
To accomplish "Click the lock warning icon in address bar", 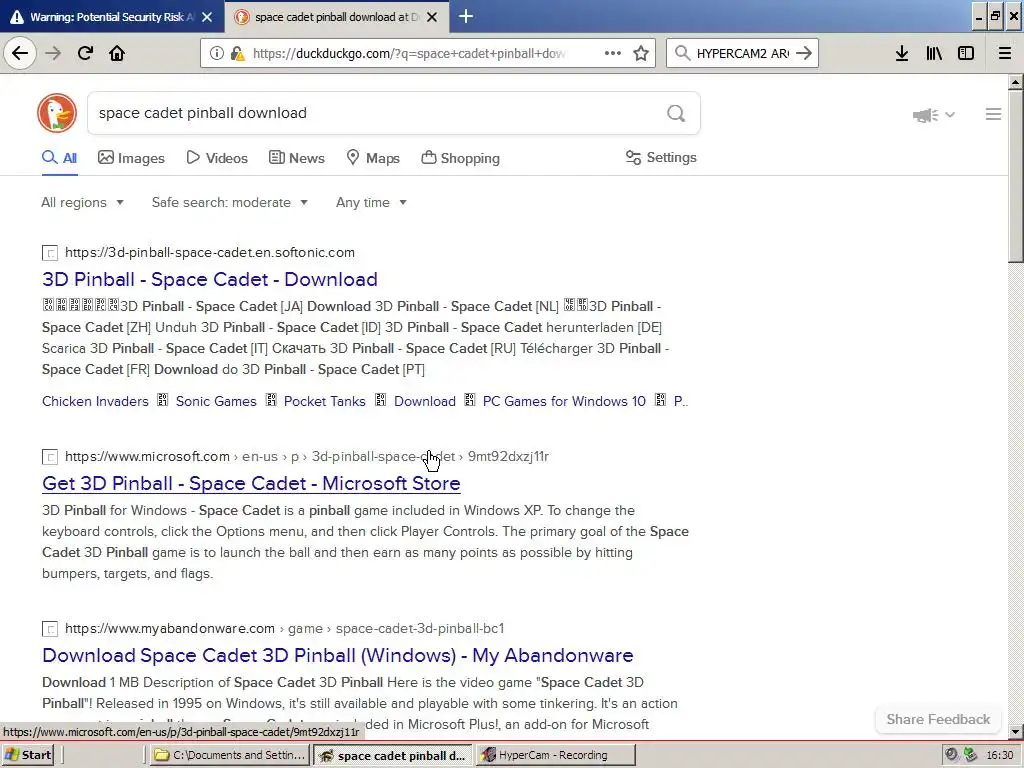I will point(237,54).
